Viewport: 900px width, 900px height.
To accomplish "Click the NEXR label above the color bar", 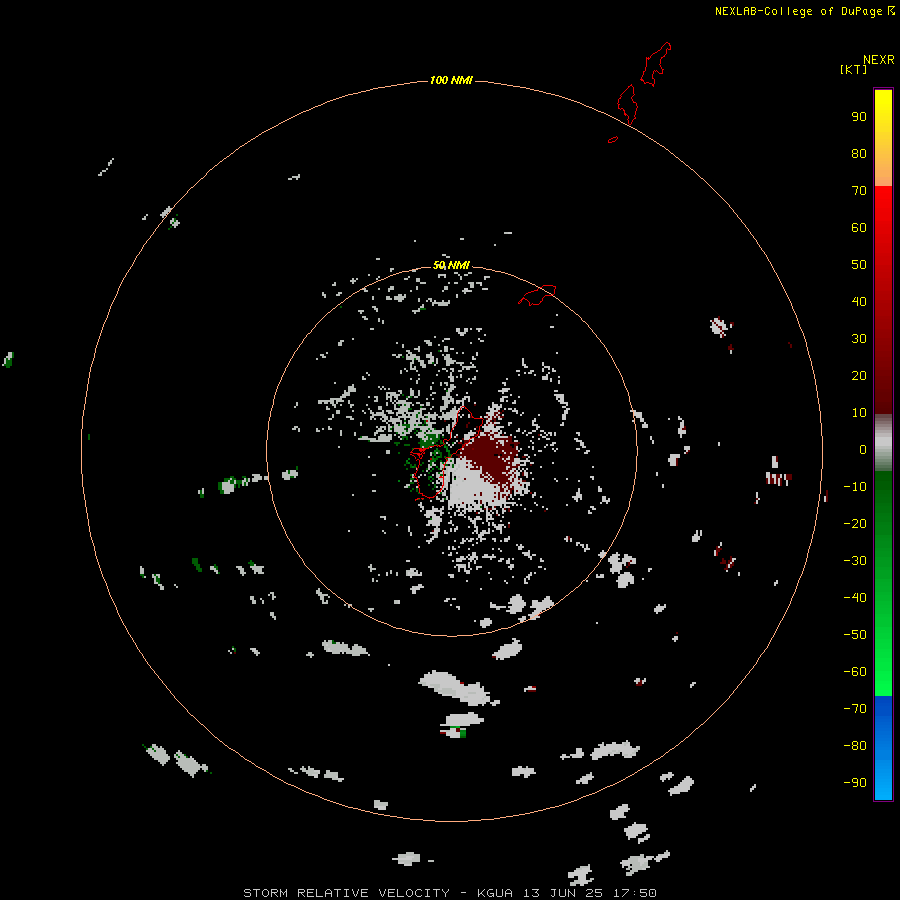I will [878, 60].
